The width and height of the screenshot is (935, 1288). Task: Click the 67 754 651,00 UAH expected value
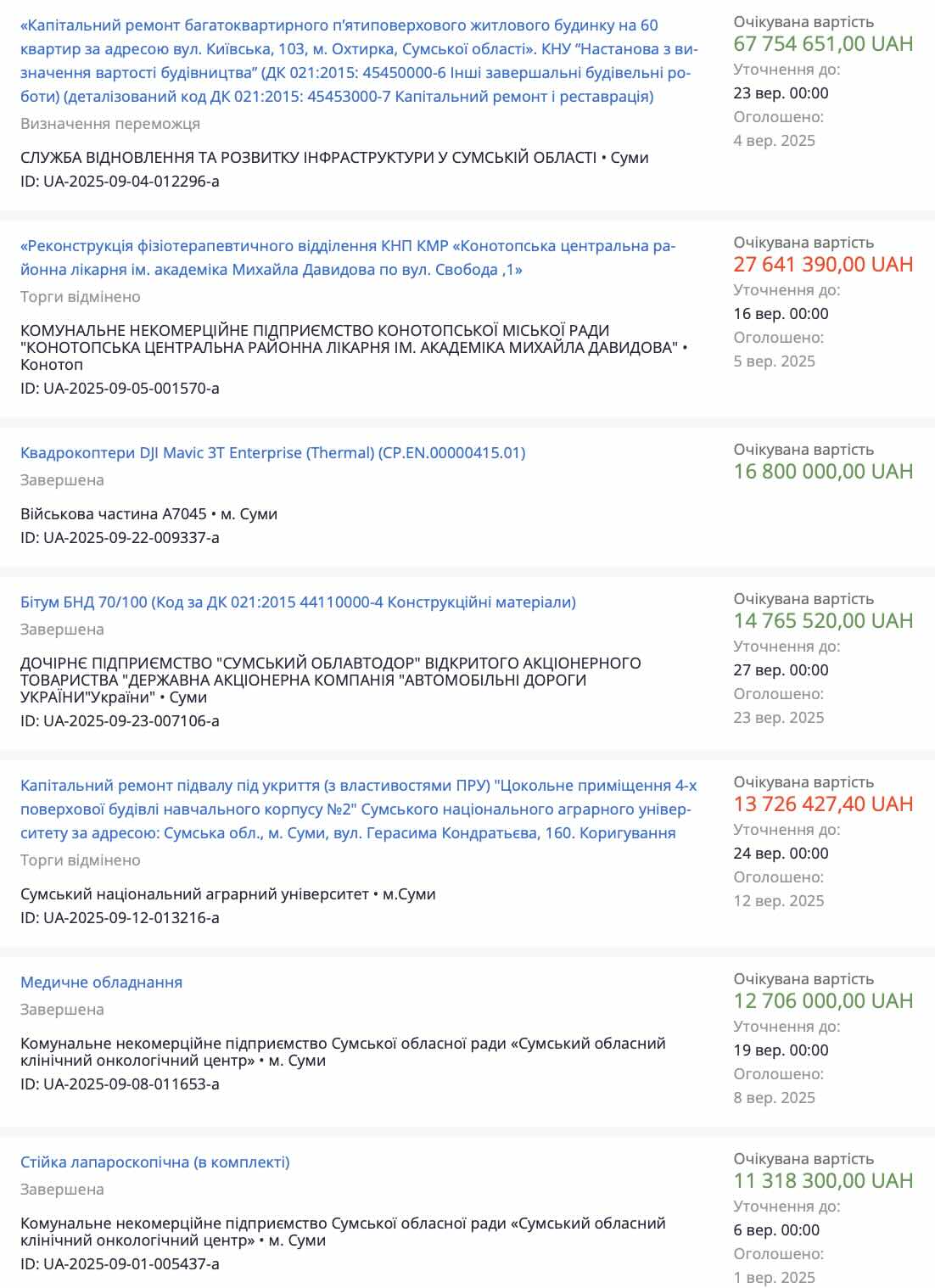point(823,44)
